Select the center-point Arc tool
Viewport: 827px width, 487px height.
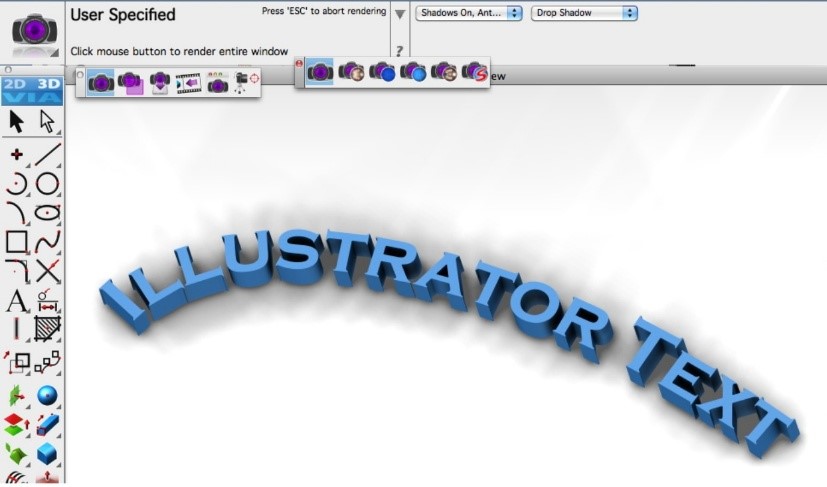coord(16,184)
